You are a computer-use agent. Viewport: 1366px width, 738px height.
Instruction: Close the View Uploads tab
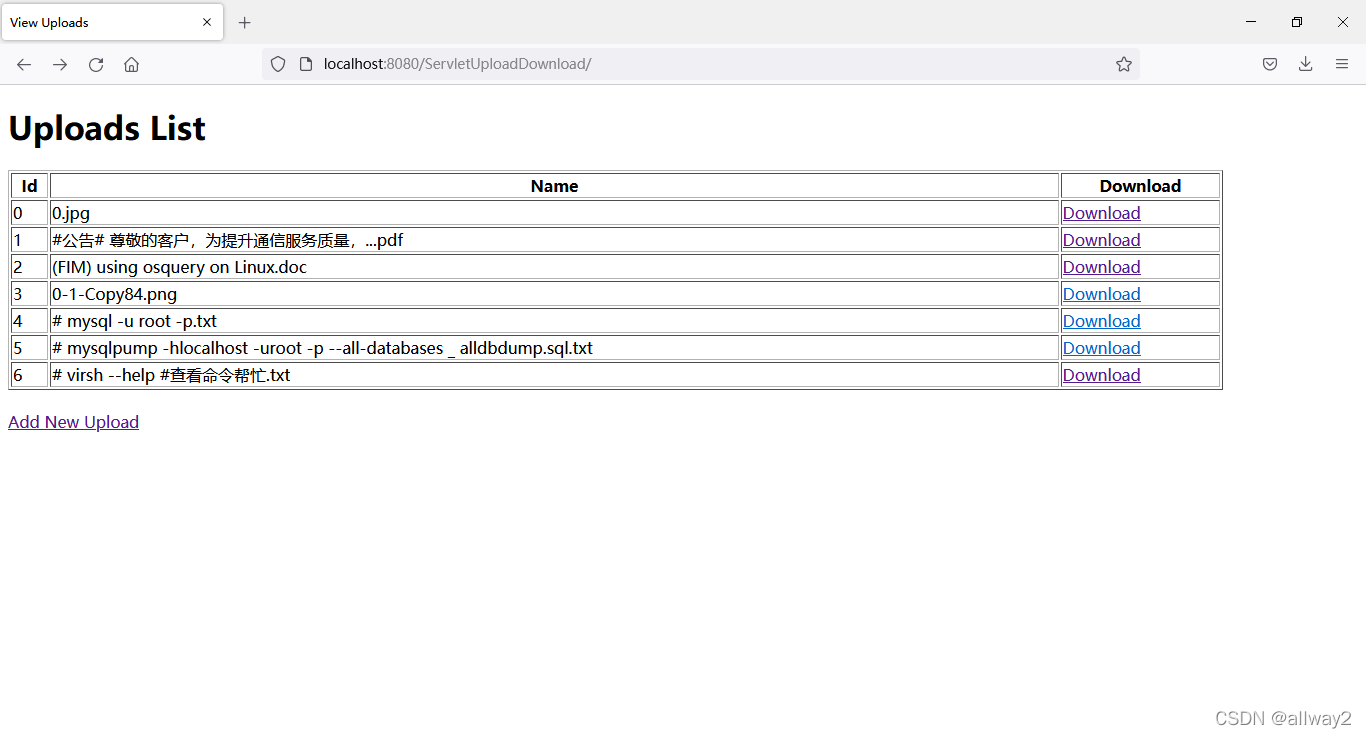[x=207, y=22]
